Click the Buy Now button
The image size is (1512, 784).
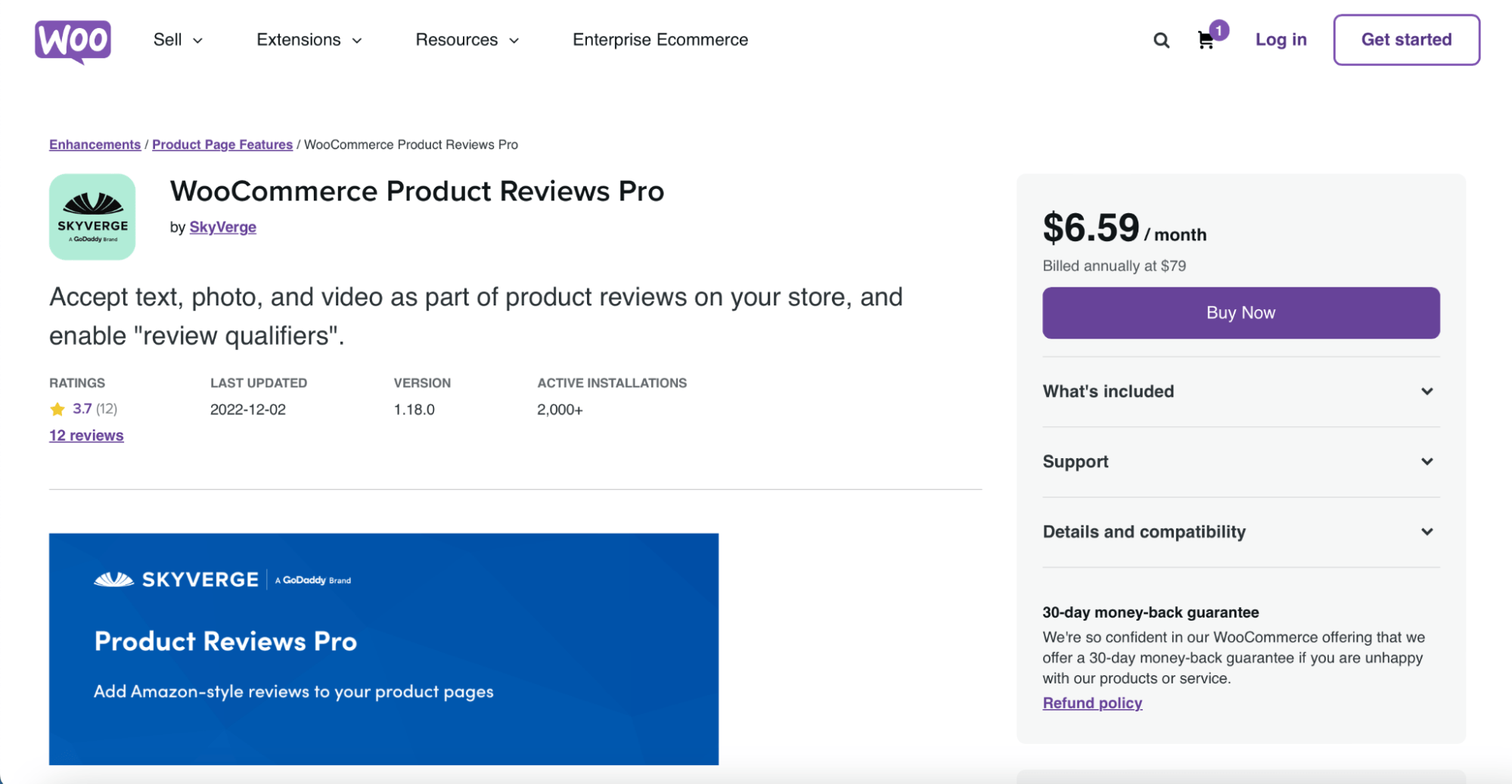tap(1240, 313)
